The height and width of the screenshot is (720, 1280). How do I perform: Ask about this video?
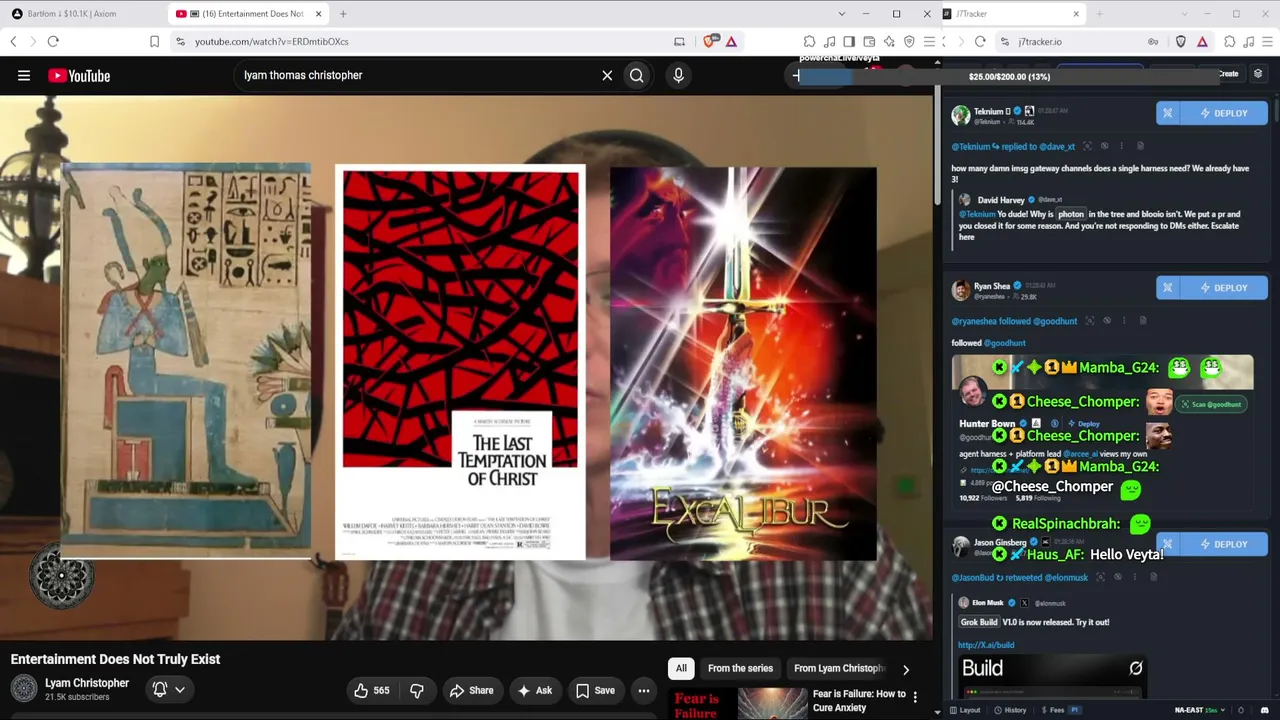coord(534,690)
